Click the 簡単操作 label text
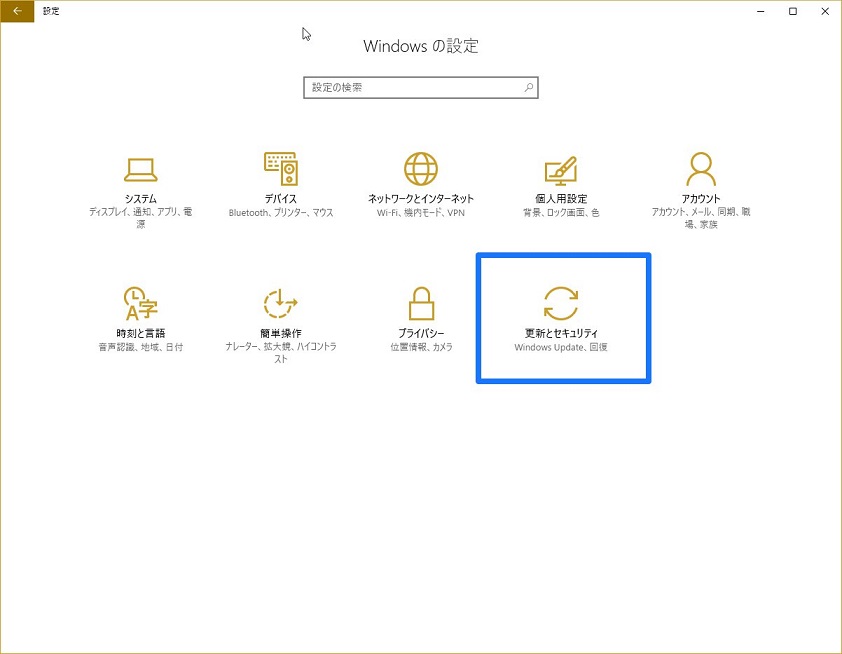This screenshot has height=654, width=842. pos(281,333)
